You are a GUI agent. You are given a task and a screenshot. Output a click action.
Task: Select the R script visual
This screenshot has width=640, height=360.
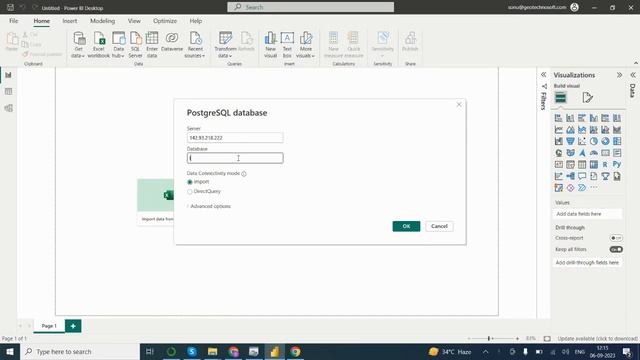[605, 164]
